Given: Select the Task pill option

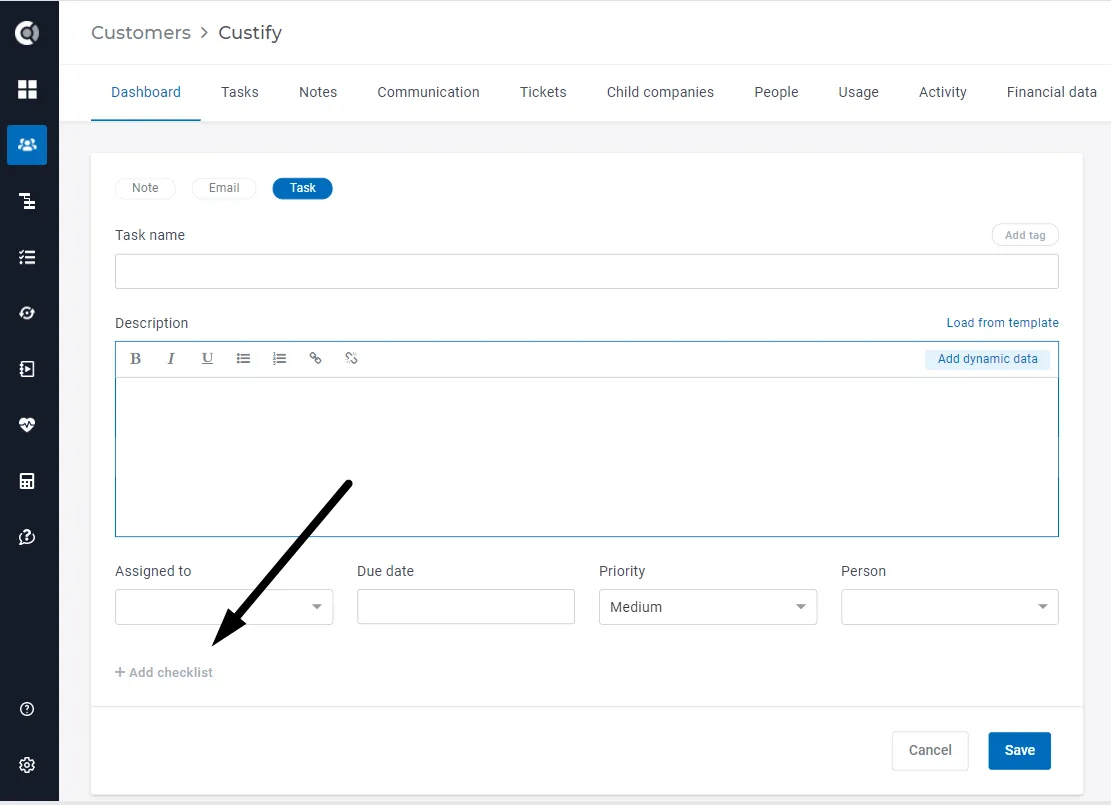Looking at the screenshot, I should tap(303, 188).
